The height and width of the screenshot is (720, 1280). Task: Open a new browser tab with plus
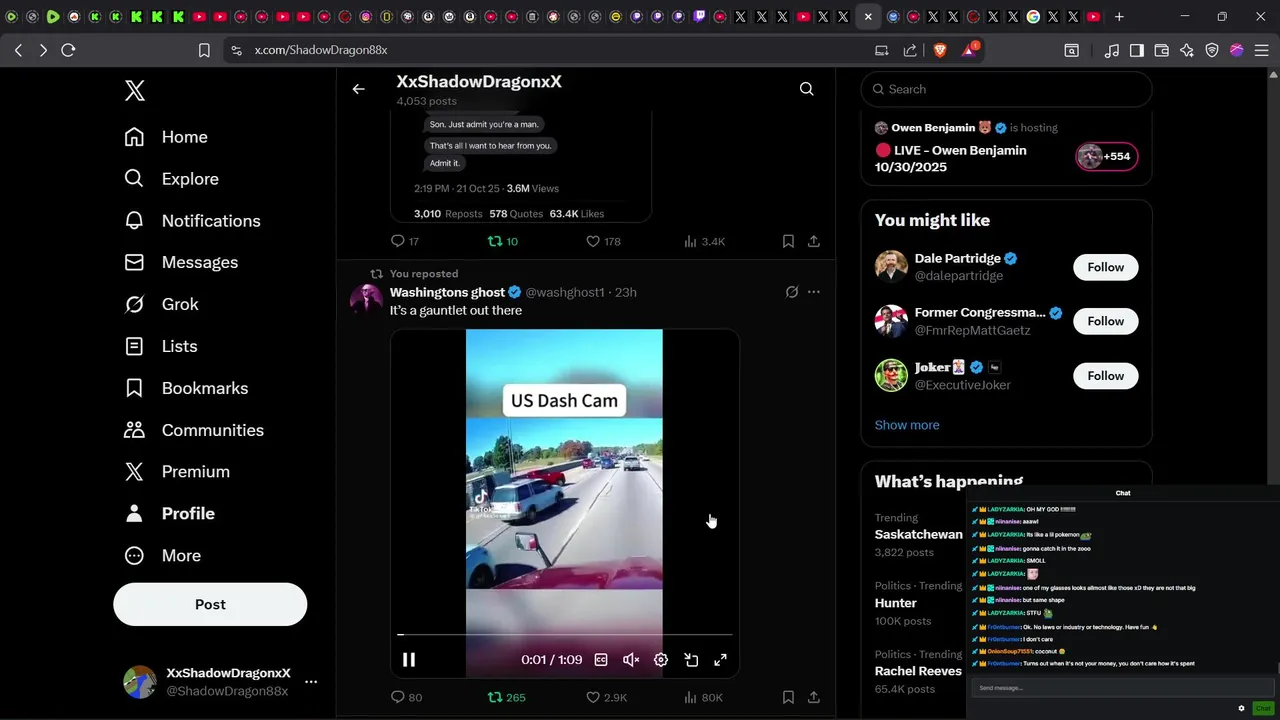tap(1119, 16)
